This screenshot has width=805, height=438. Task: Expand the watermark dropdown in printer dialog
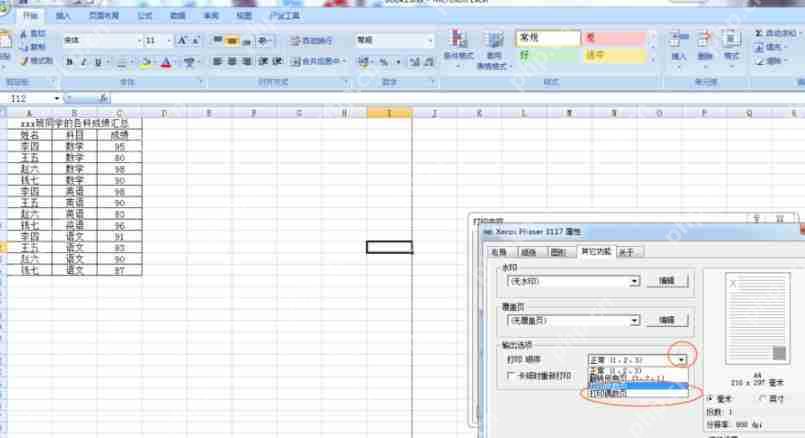point(635,281)
